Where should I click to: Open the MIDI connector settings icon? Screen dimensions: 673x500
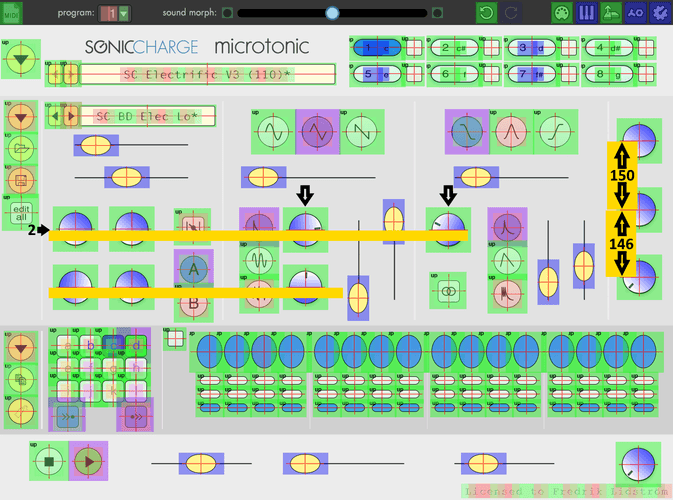pos(562,13)
